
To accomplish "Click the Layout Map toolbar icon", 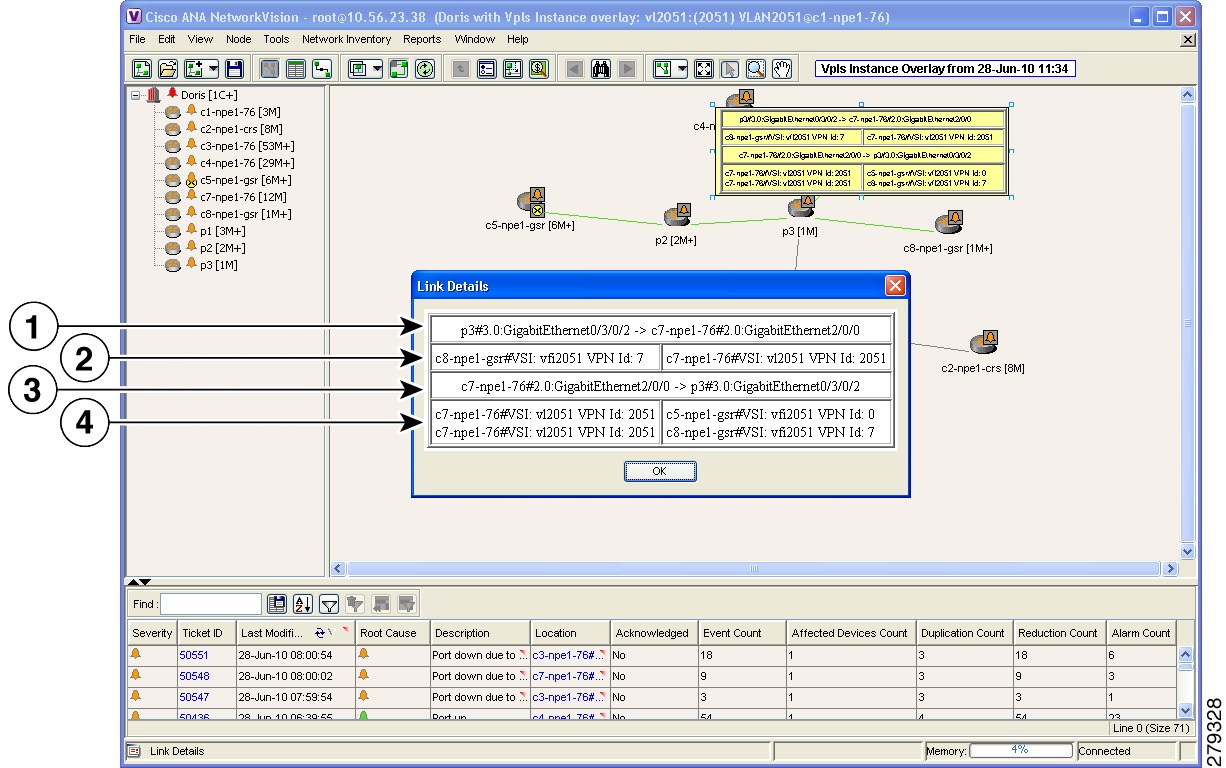I will pyautogui.click(x=662, y=69).
